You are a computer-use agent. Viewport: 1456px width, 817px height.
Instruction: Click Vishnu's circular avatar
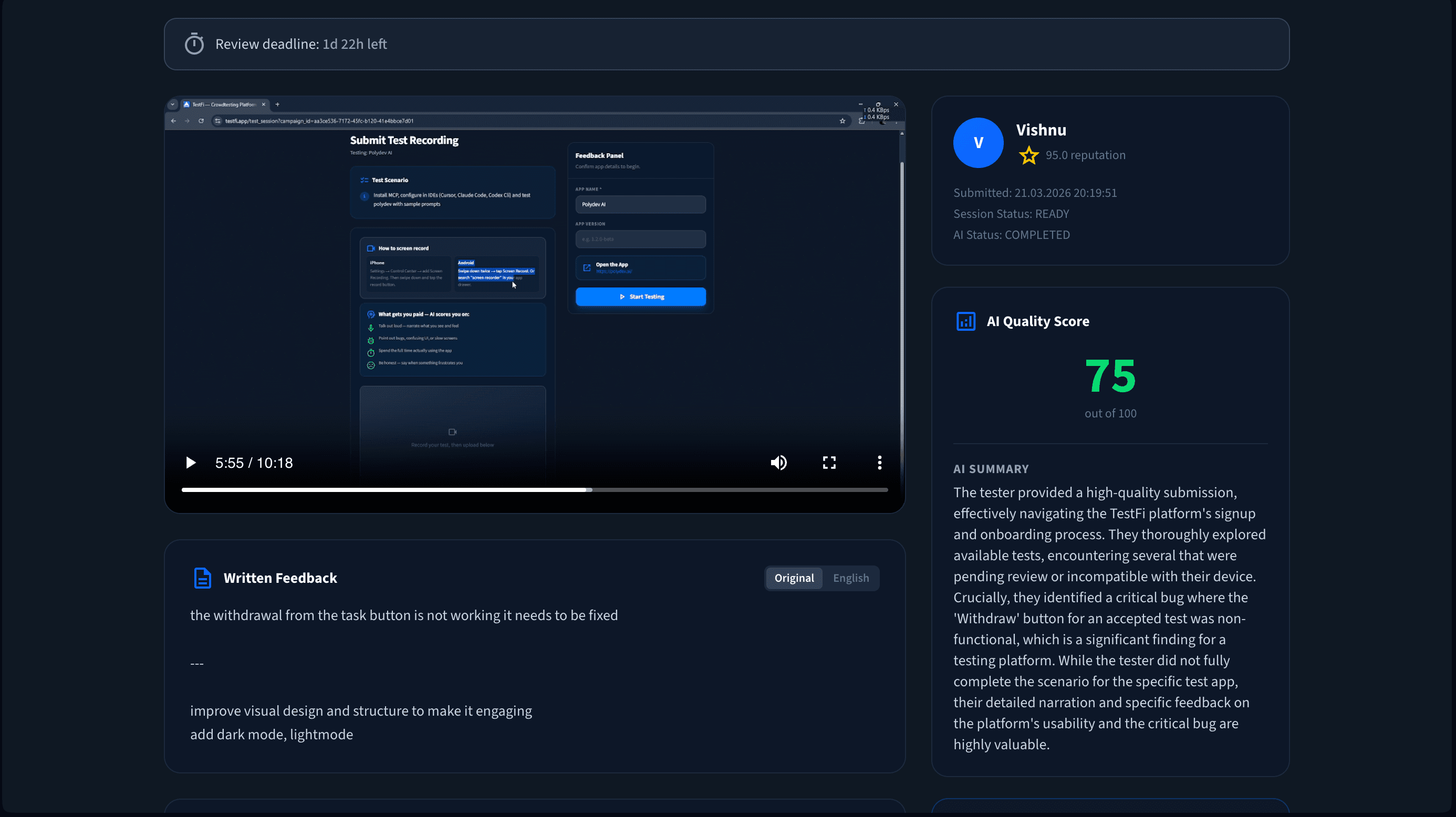(978, 142)
